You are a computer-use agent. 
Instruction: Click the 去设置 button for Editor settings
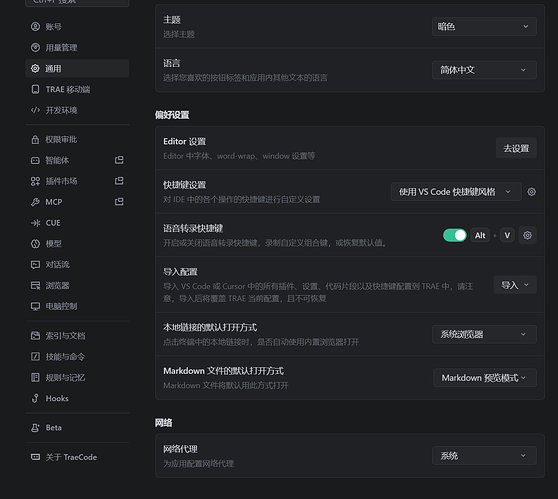tap(516, 148)
